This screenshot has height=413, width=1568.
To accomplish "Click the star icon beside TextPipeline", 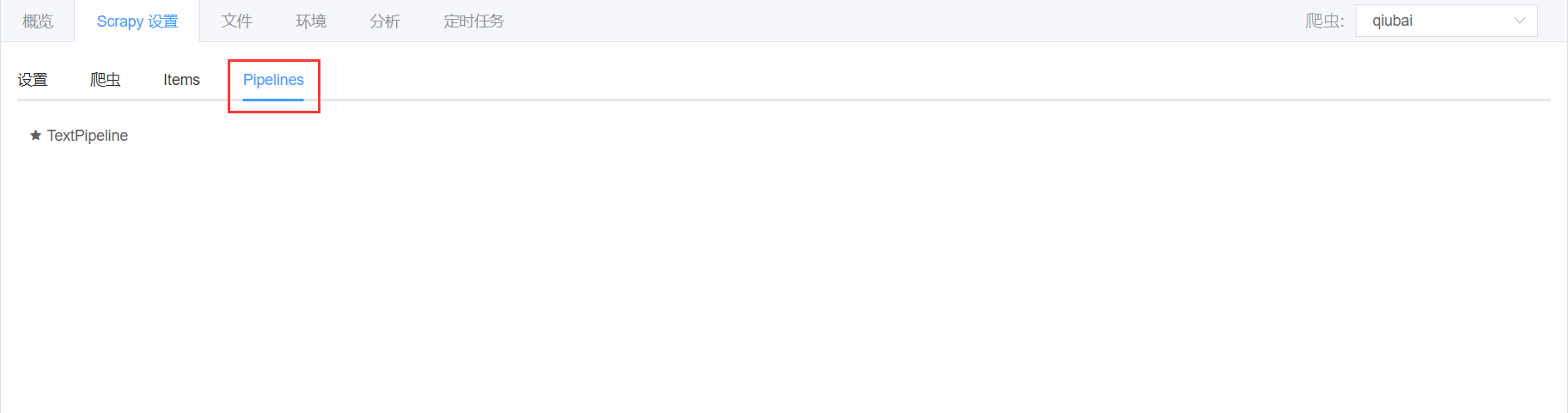I will 35,136.
